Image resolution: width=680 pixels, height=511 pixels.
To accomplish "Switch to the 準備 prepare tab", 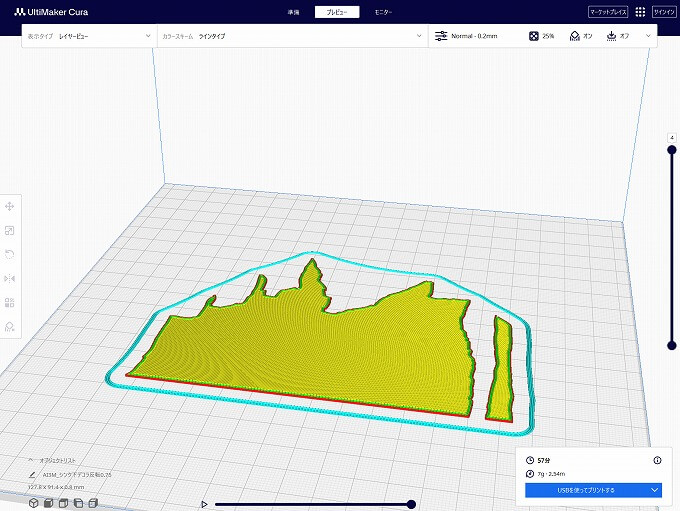I will 293,12.
